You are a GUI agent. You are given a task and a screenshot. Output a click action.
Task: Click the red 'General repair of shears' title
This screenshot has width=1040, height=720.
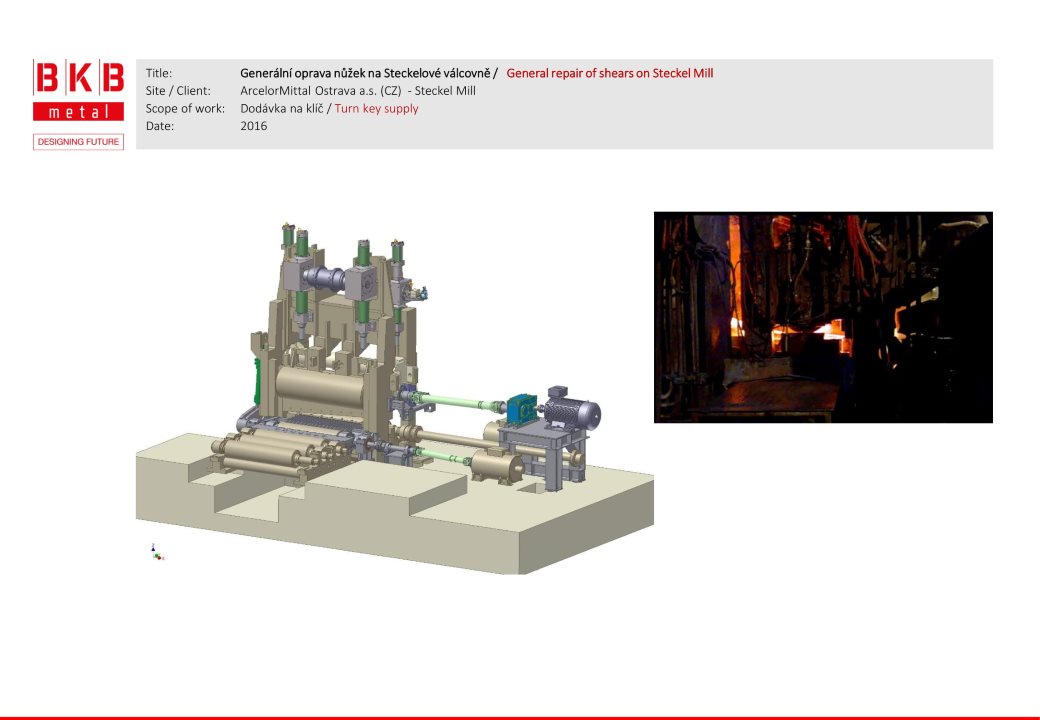coord(609,73)
